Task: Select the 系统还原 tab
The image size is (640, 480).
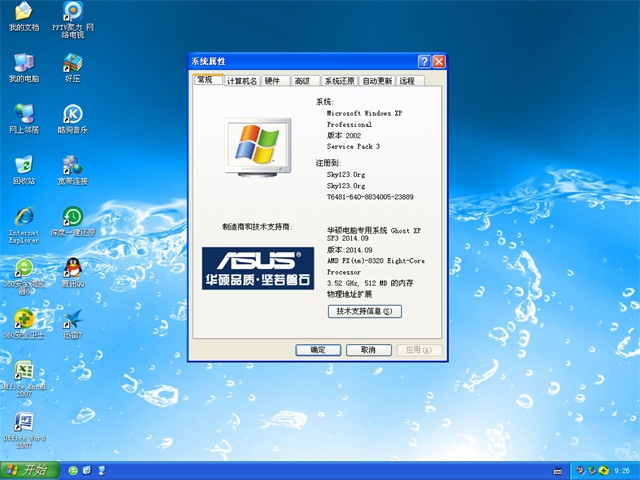Action: click(x=339, y=81)
